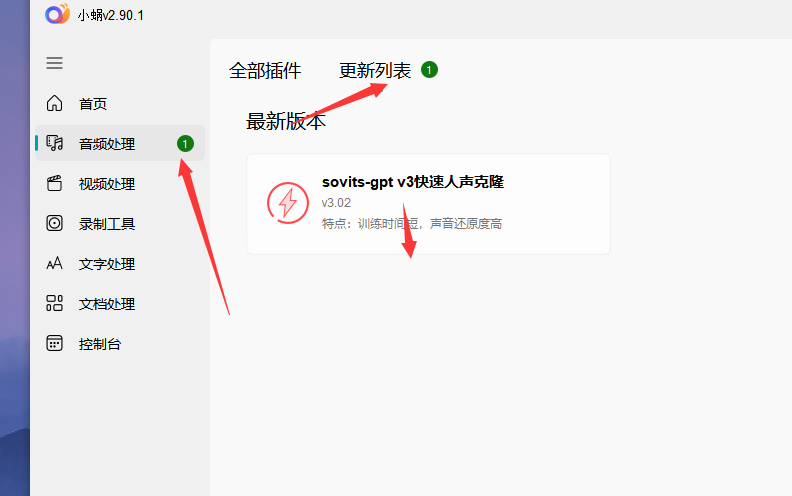Viewport: 792px width, 496px height.
Task: Click the red lightning bolt plugin icon
Action: point(288,203)
